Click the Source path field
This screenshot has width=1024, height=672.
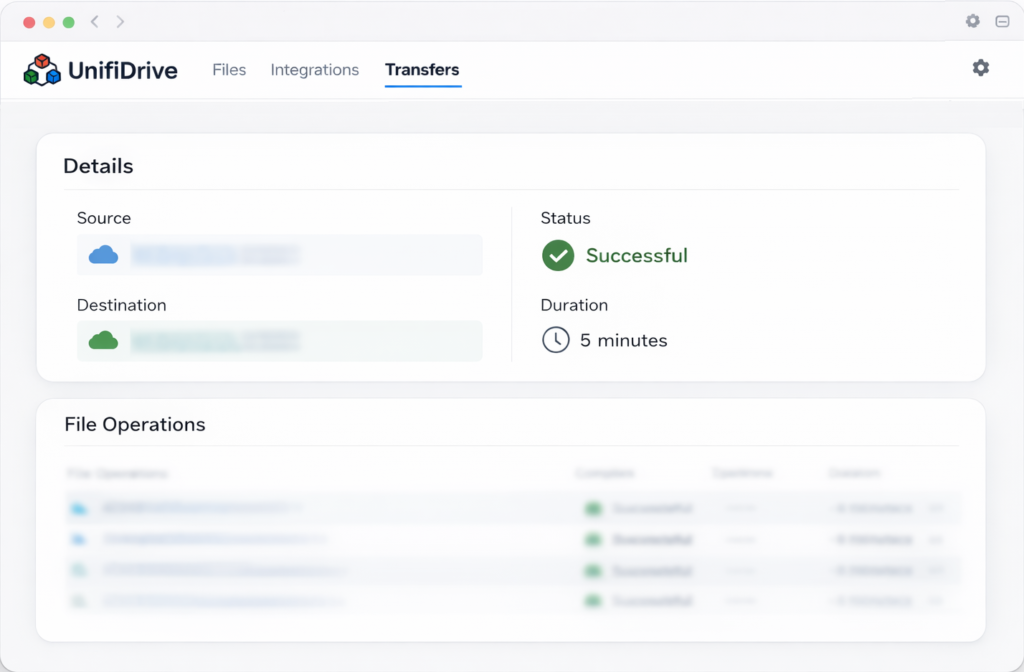280,255
